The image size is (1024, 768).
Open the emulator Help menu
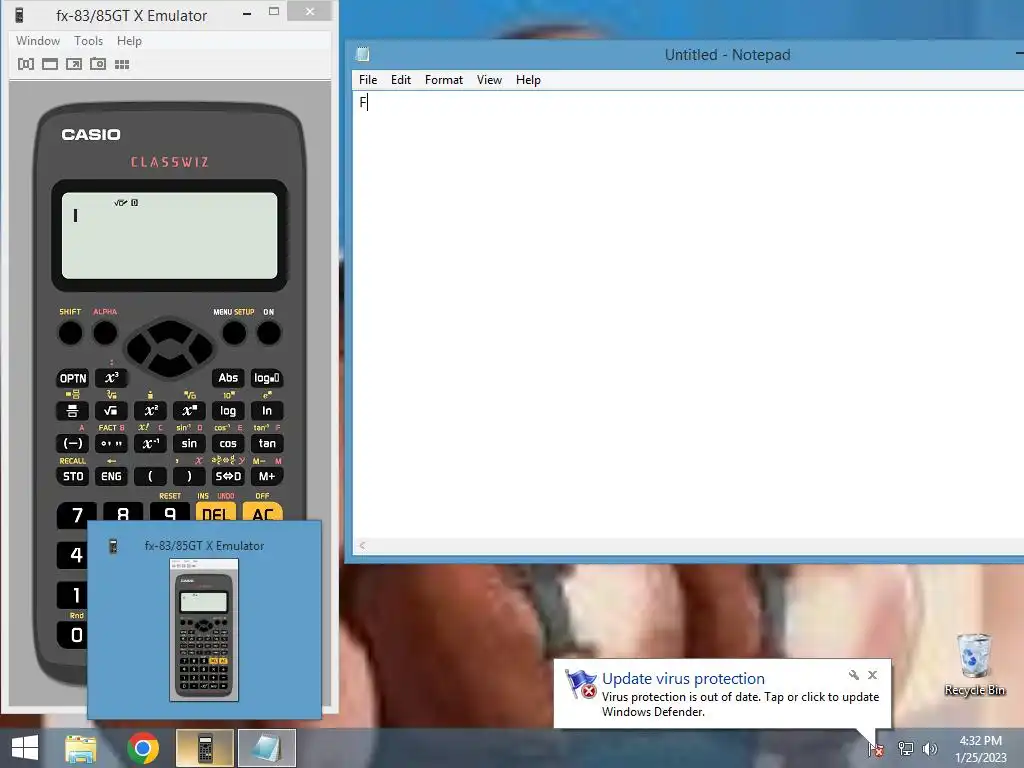(x=129, y=40)
